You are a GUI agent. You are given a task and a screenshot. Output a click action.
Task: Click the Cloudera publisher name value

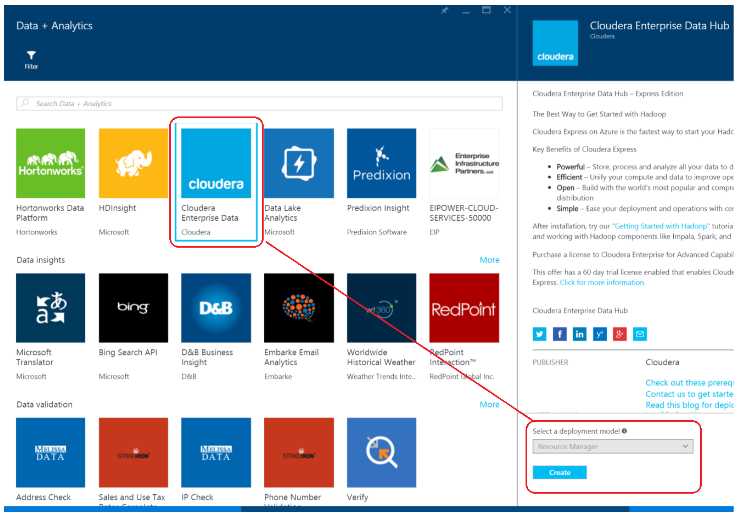[662, 362]
